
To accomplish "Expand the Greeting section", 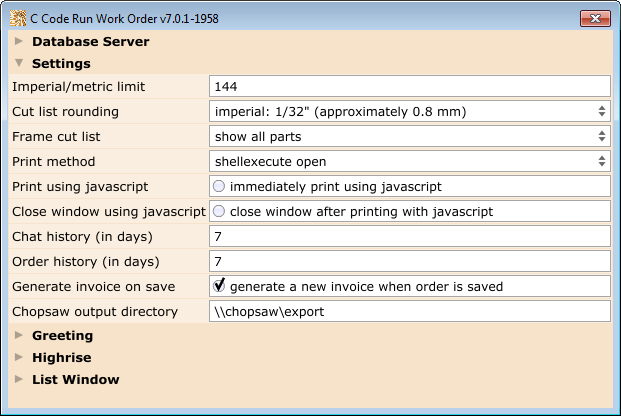I will [18, 336].
